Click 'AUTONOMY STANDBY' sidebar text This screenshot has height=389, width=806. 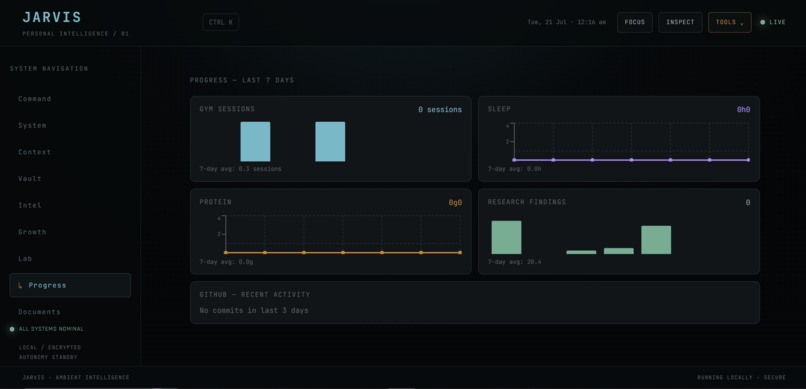[x=48, y=357]
